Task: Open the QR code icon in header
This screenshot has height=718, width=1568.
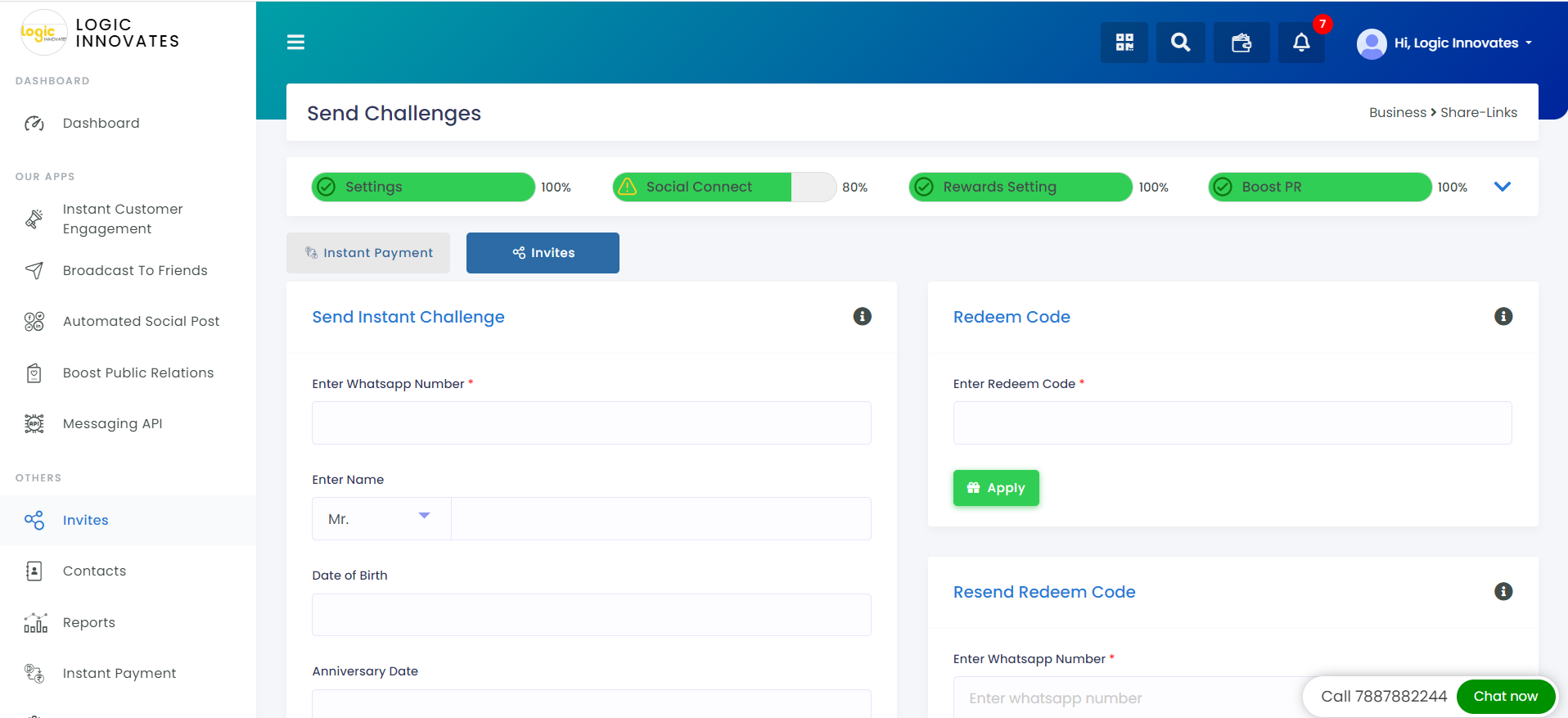Action: pyautogui.click(x=1124, y=43)
